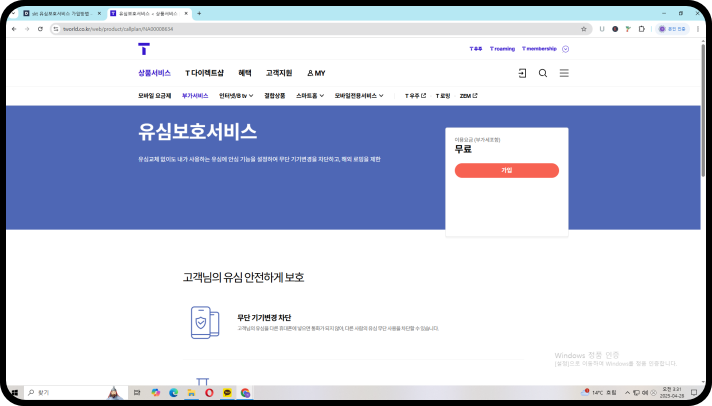Bookmark this page with the star icon
This screenshot has height=406, width=712.
click(583, 29)
